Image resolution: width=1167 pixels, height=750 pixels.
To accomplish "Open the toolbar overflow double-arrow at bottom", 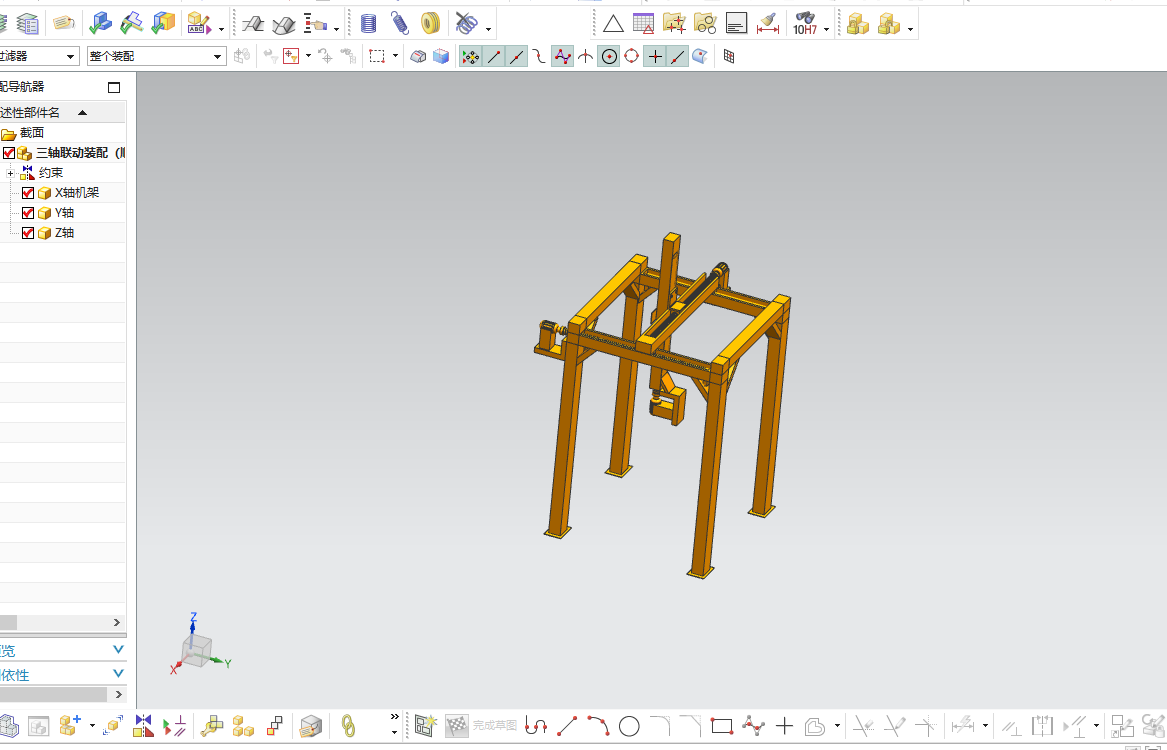I will (x=394, y=717).
